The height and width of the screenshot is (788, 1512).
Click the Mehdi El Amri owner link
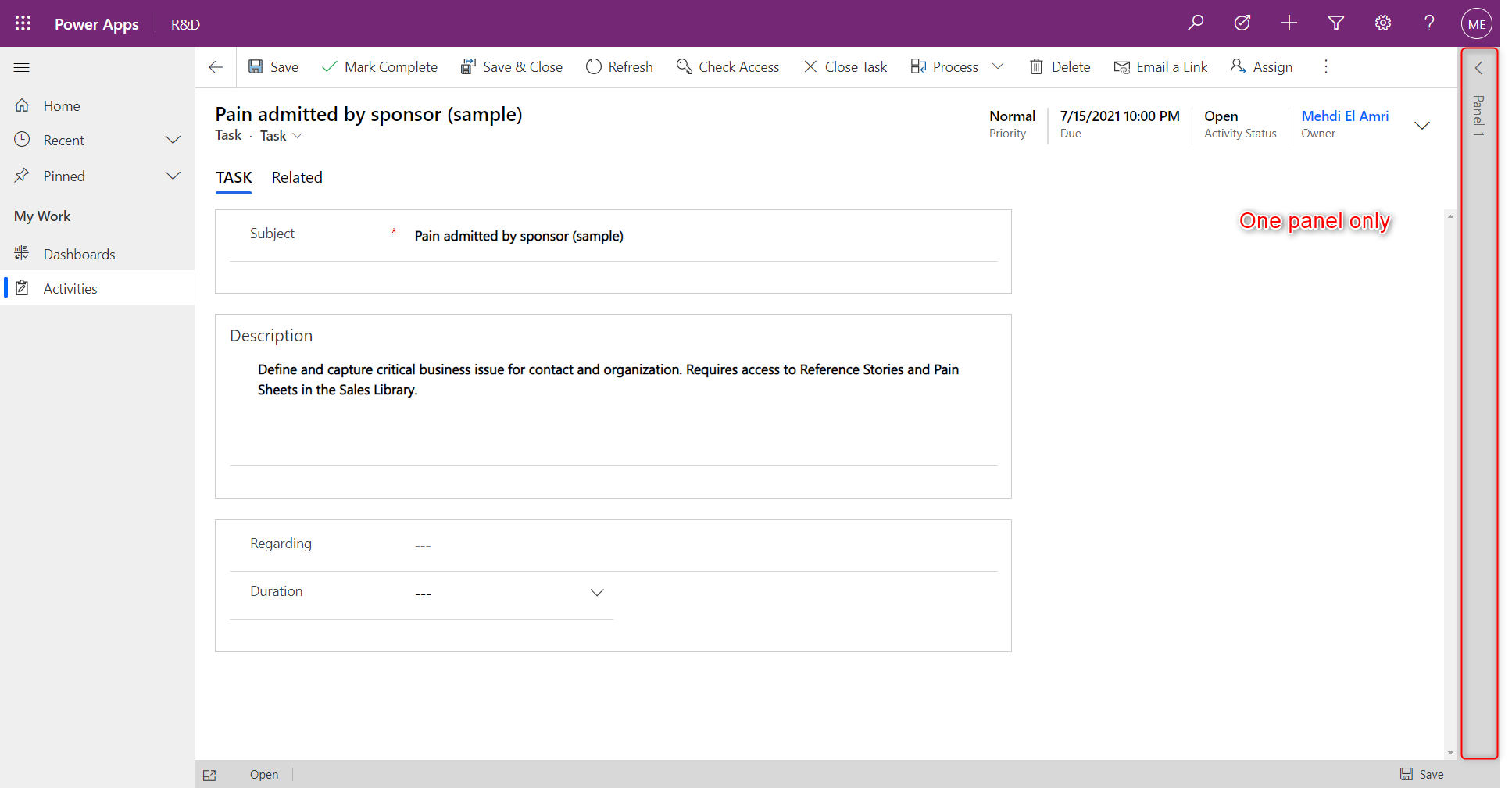tap(1345, 116)
